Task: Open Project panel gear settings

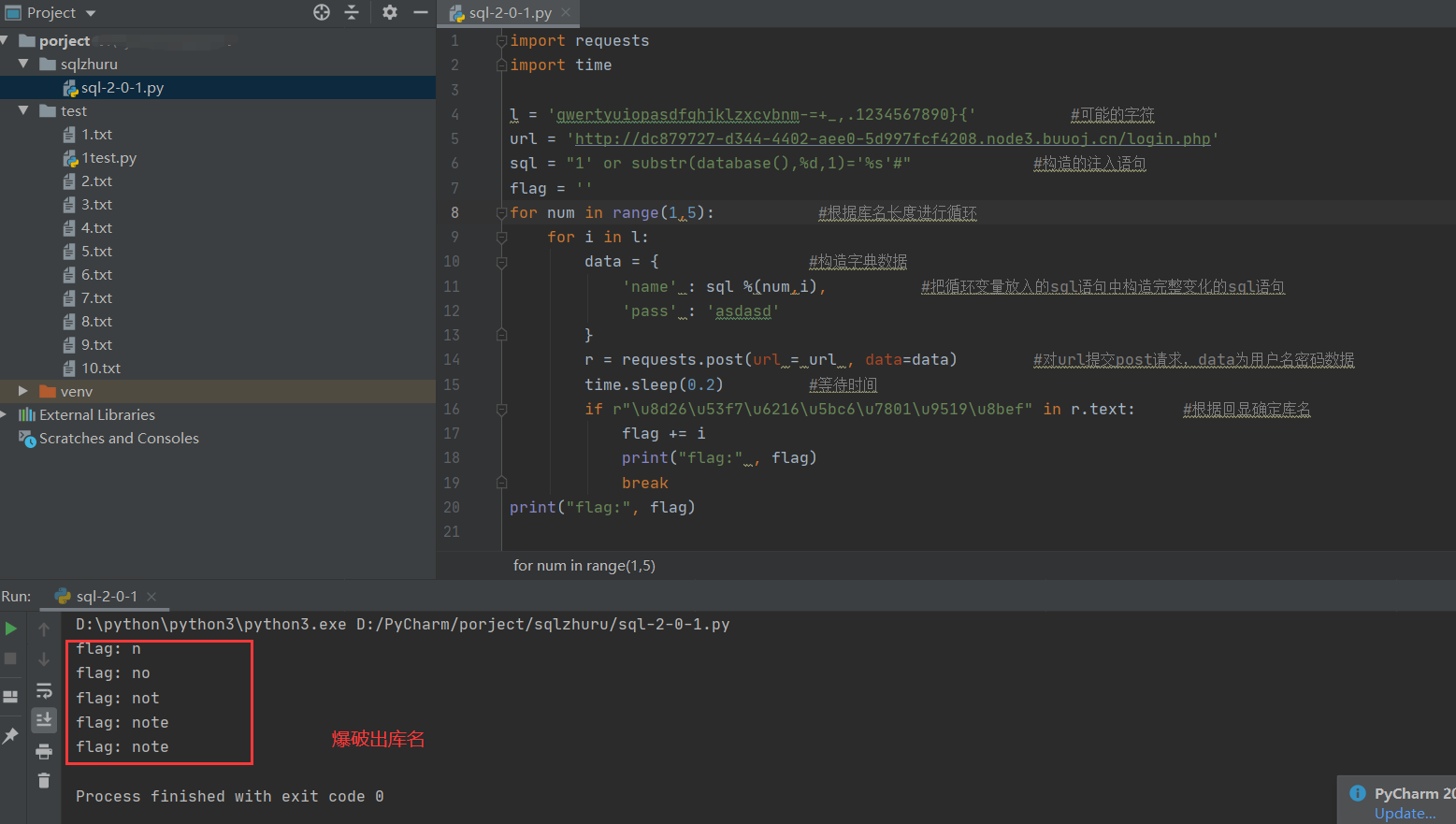Action: 390,12
